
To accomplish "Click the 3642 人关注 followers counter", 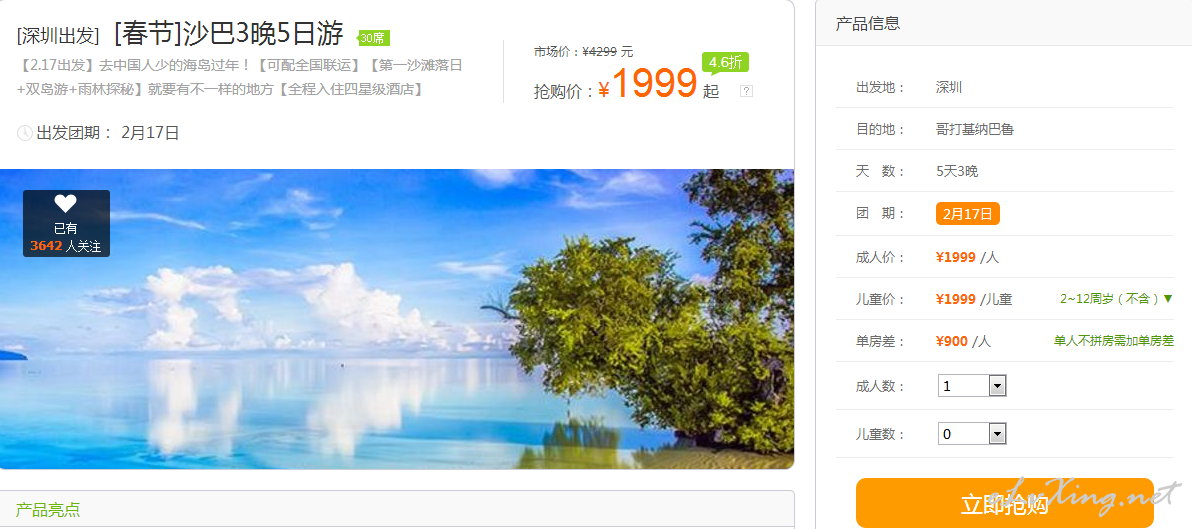I will pyautogui.click(x=65, y=246).
